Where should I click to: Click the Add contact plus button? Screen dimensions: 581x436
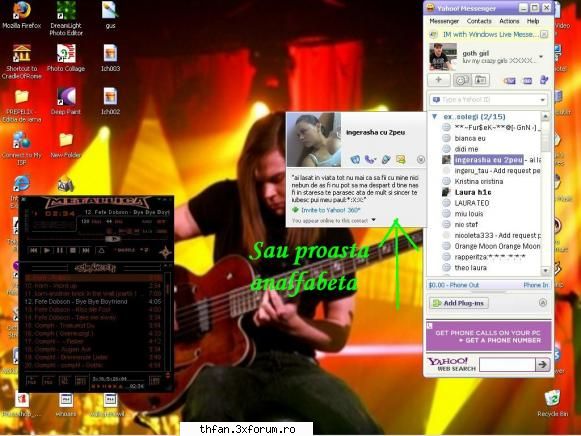[439, 80]
